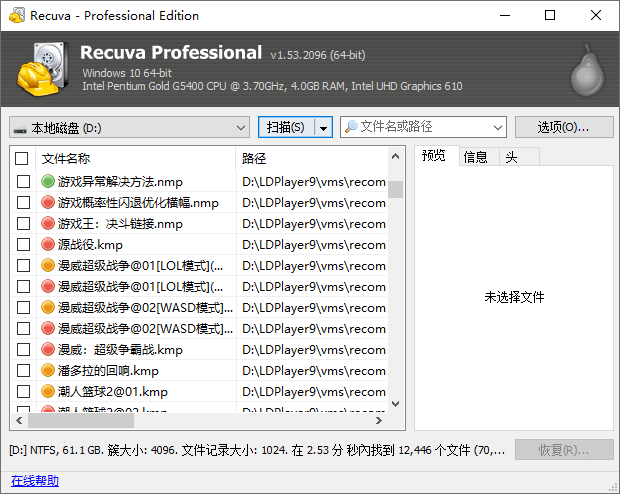Select the file name 源战役.kmp
The width and height of the screenshot is (620, 494).
[x=90, y=245]
